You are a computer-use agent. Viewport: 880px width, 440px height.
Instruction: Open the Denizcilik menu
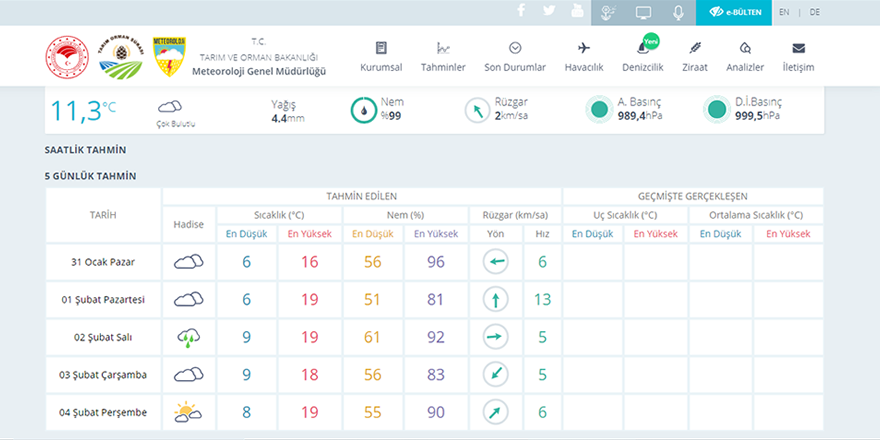[x=643, y=57]
